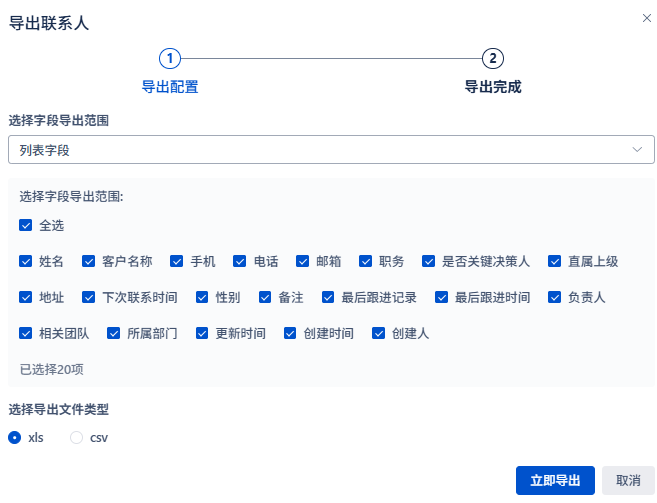
Task: Uncheck 下次联系时间 field
Action: 88,297
